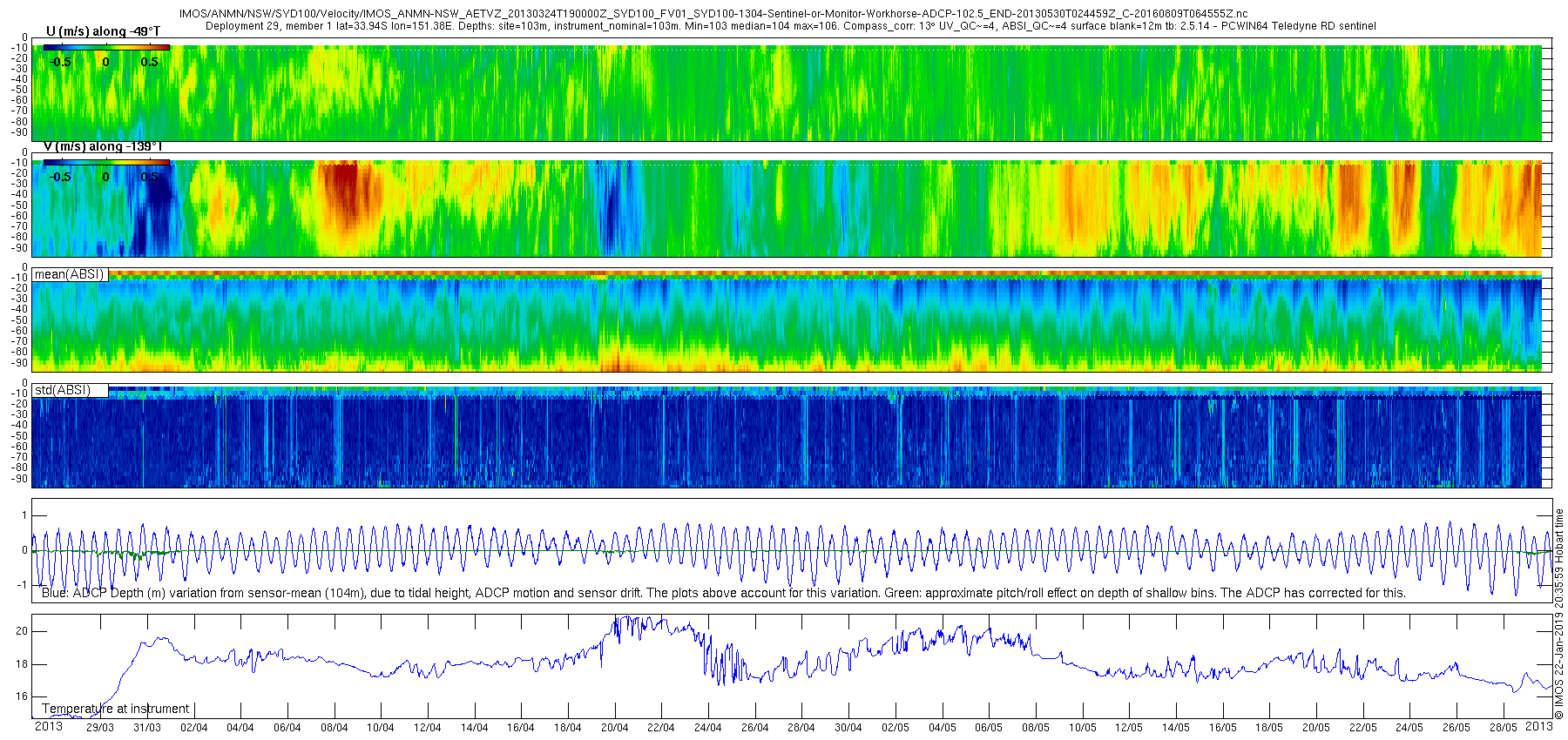The width and height of the screenshot is (1568, 740).
Task: Click the 20/04 date tick
Action: 614,728
